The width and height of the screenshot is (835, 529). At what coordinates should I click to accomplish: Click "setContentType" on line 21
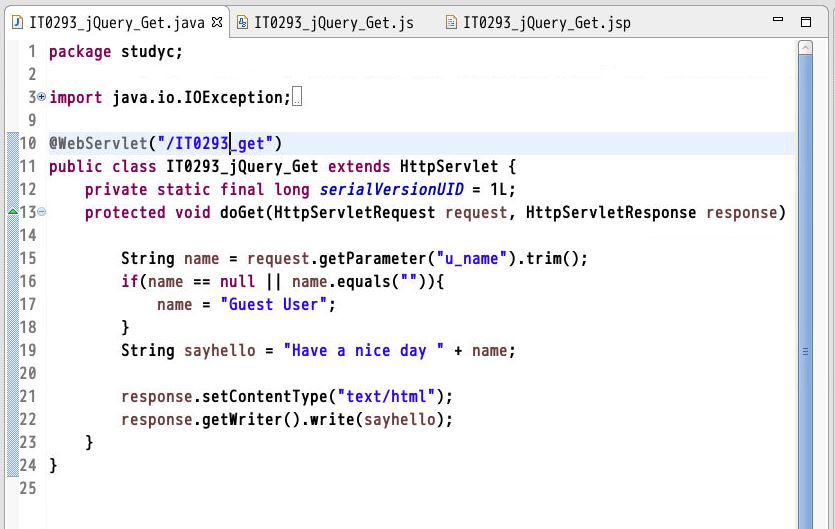coord(264,396)
